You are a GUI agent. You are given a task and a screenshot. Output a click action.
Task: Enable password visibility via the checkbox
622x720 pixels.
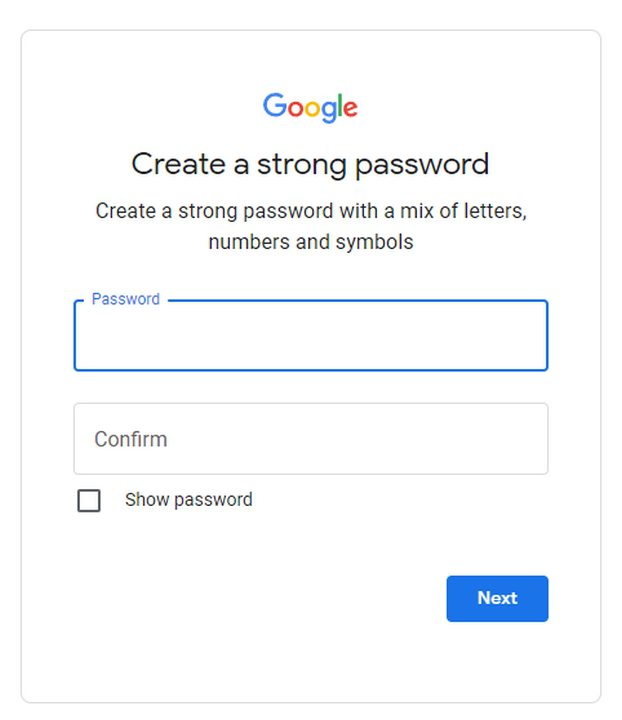89,500
